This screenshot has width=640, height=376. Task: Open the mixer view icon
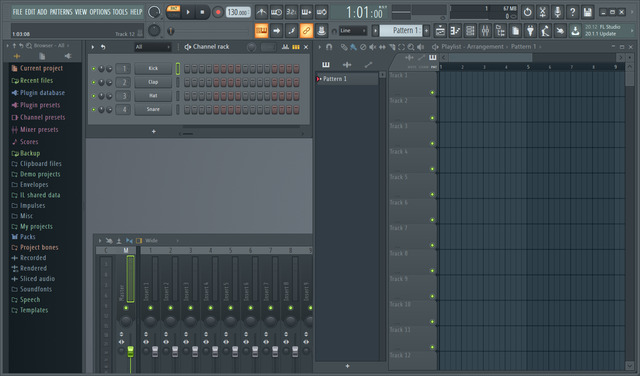click(485, 31)
